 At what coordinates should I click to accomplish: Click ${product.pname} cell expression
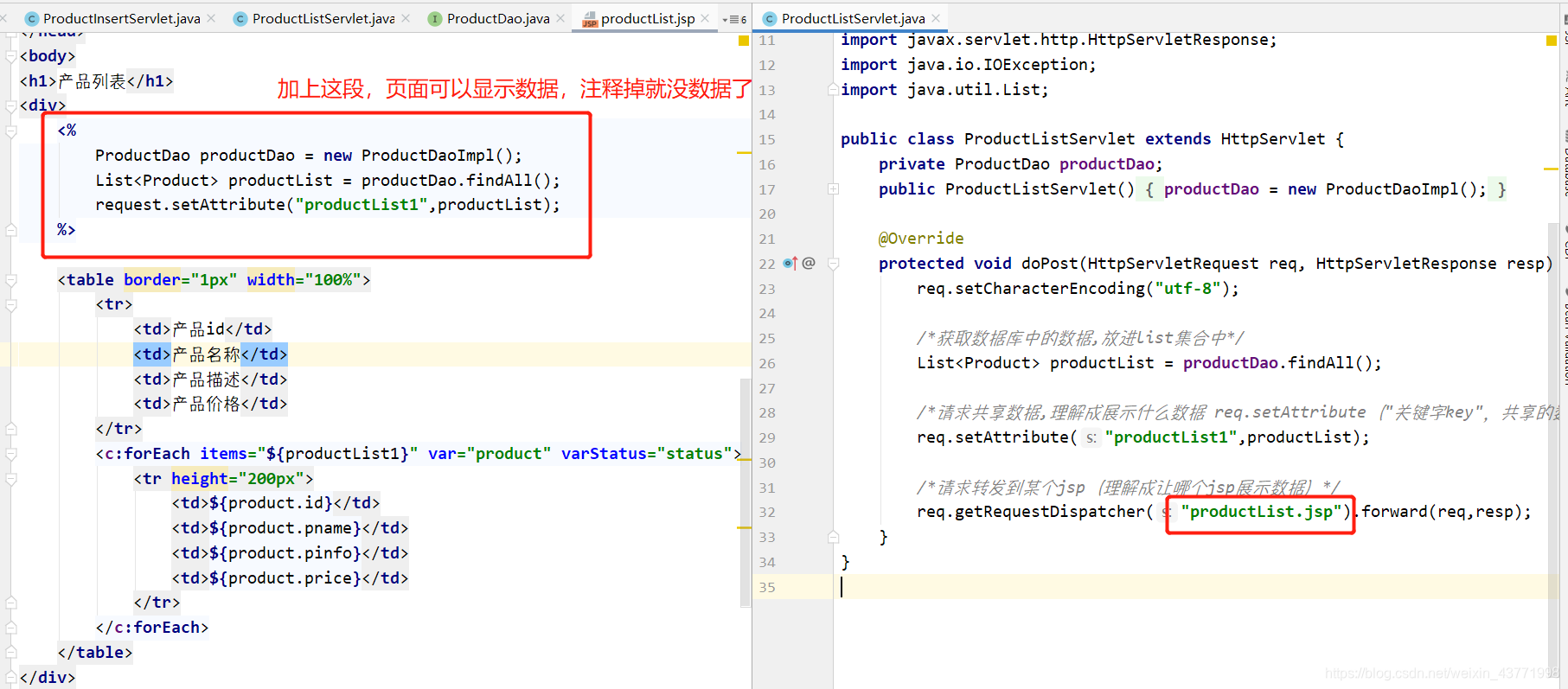pyautogui.click(x=285, y=527)
